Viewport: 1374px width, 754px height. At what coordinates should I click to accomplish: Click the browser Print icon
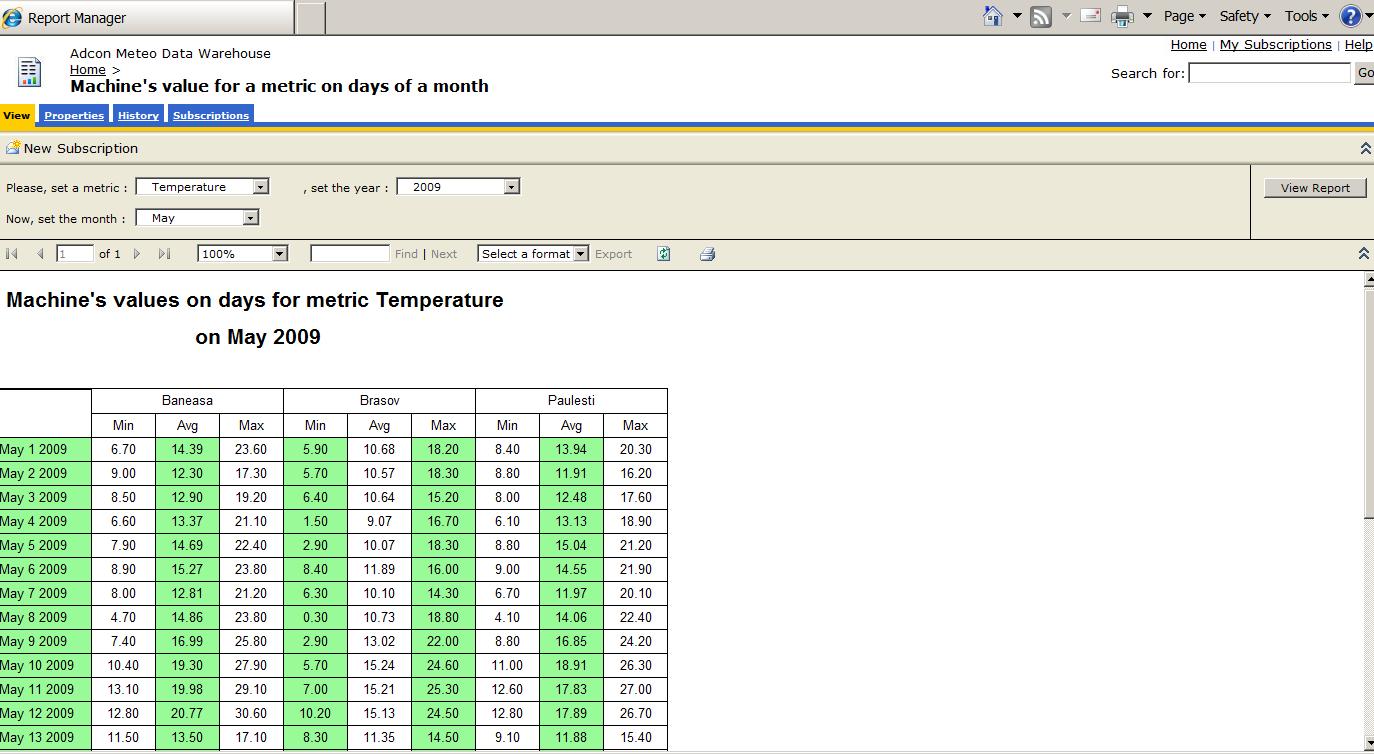(1122, 16)
